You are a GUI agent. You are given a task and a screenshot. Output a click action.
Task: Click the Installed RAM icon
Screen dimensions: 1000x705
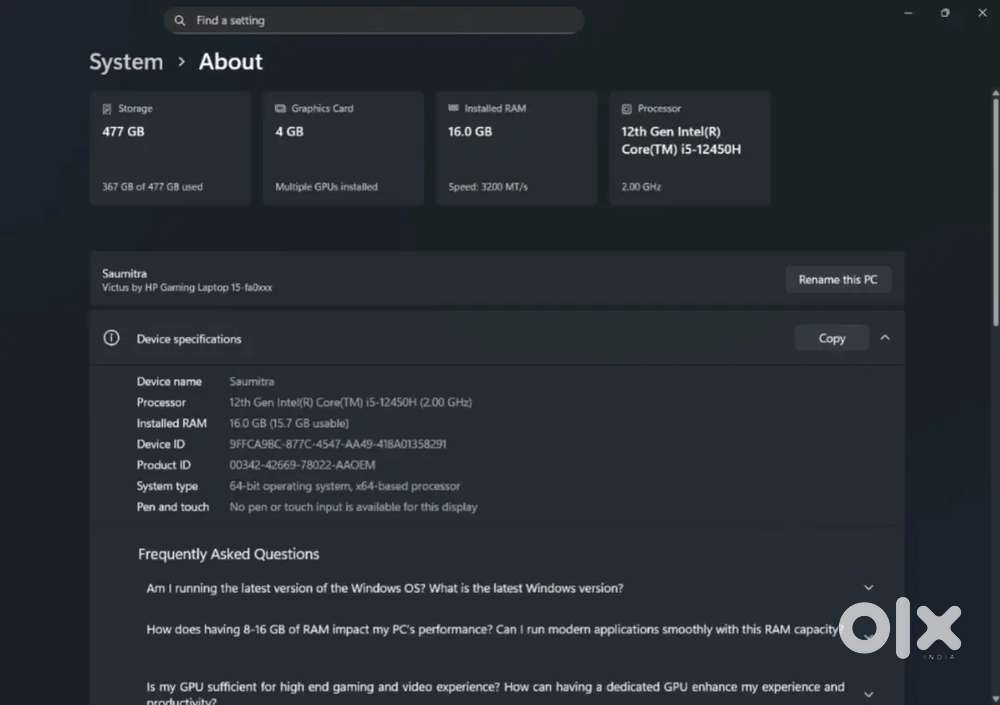(x=454, y=109)
